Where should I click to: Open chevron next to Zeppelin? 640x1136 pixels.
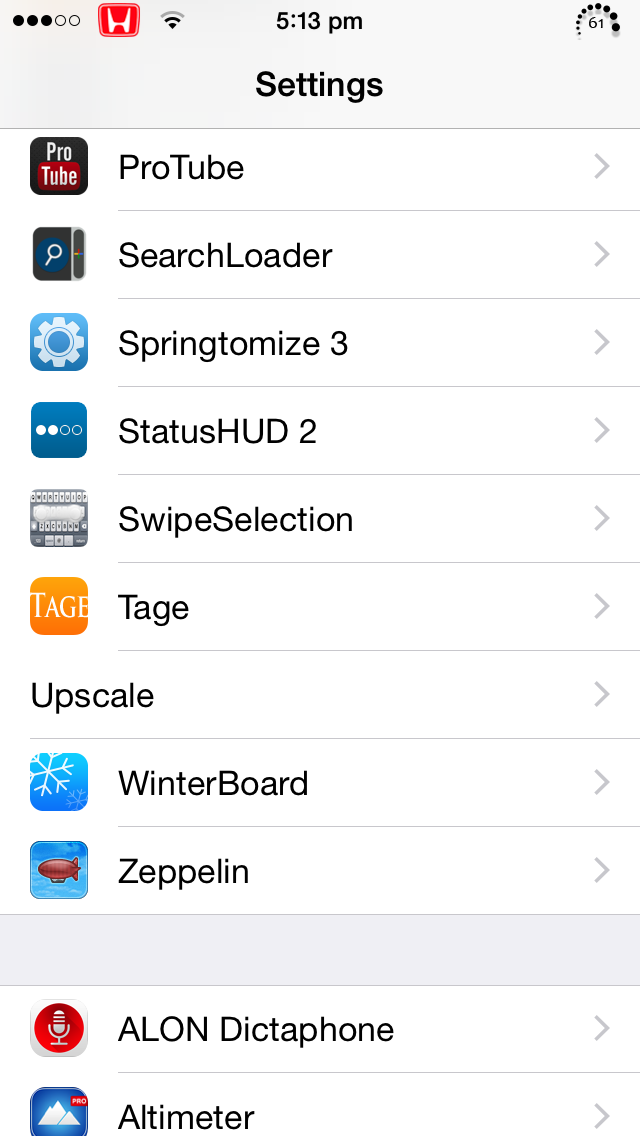pos(602,870)
